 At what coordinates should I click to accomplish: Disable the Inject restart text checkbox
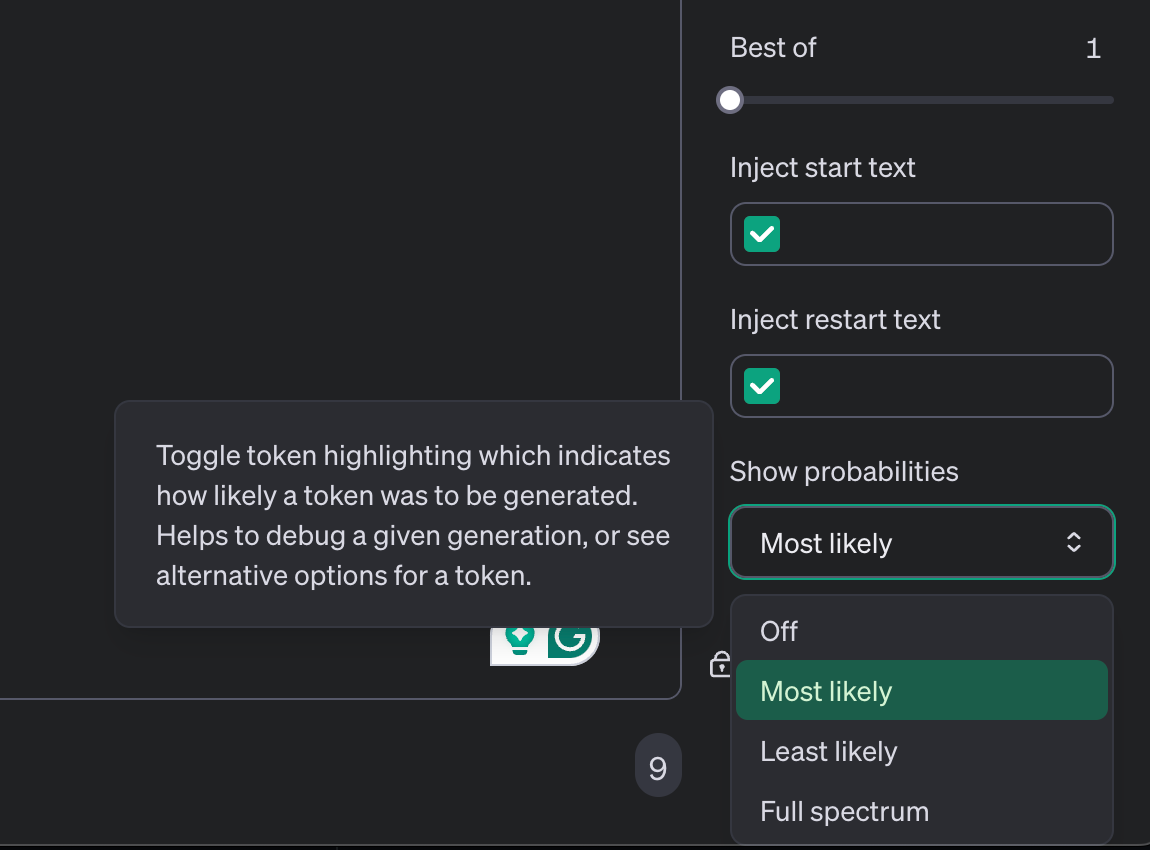[762, 386]
